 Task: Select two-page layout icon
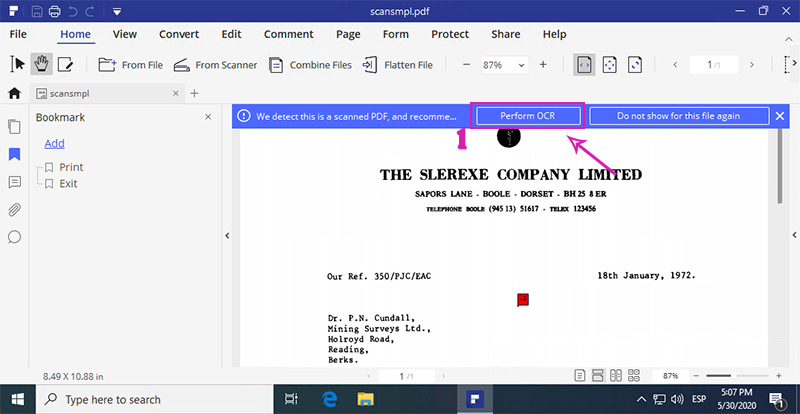(616, 376)
